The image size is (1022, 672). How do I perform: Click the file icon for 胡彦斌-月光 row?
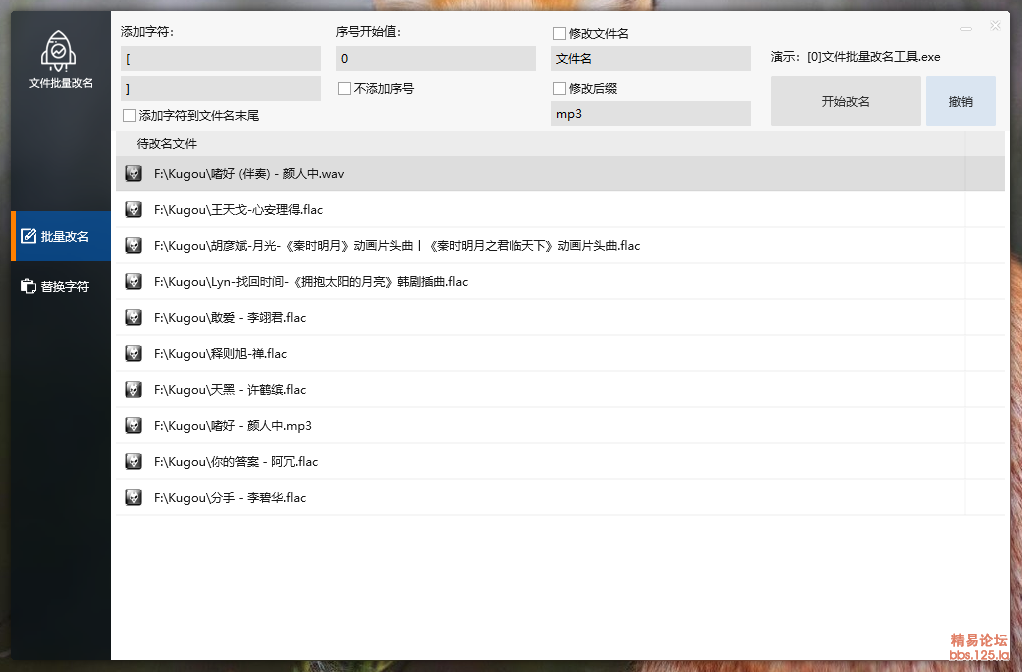coord(134,245)
